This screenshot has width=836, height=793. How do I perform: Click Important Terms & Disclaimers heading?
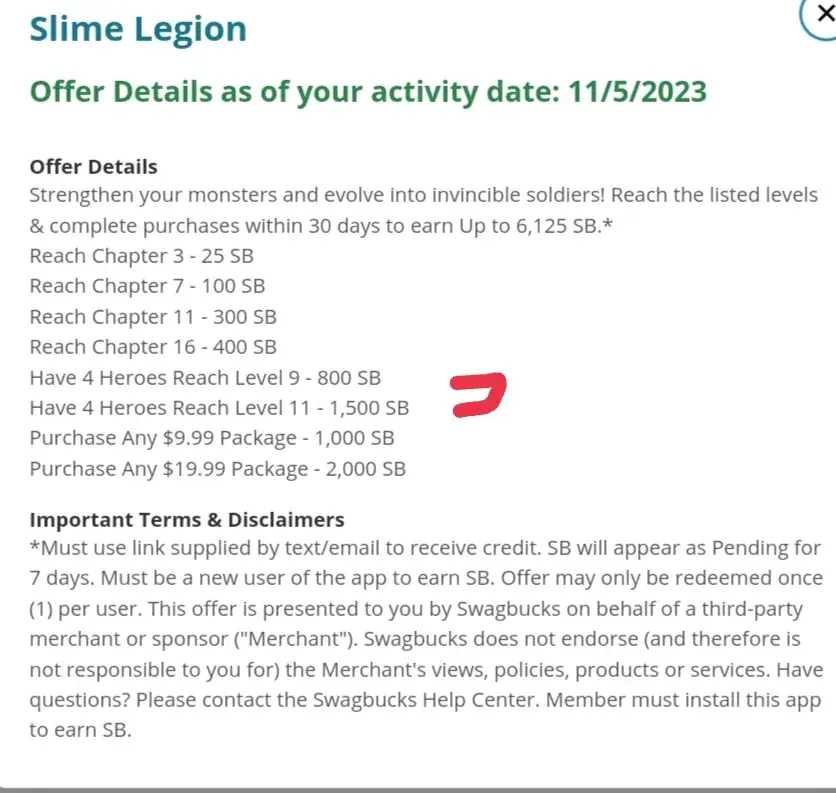point(187,520)
